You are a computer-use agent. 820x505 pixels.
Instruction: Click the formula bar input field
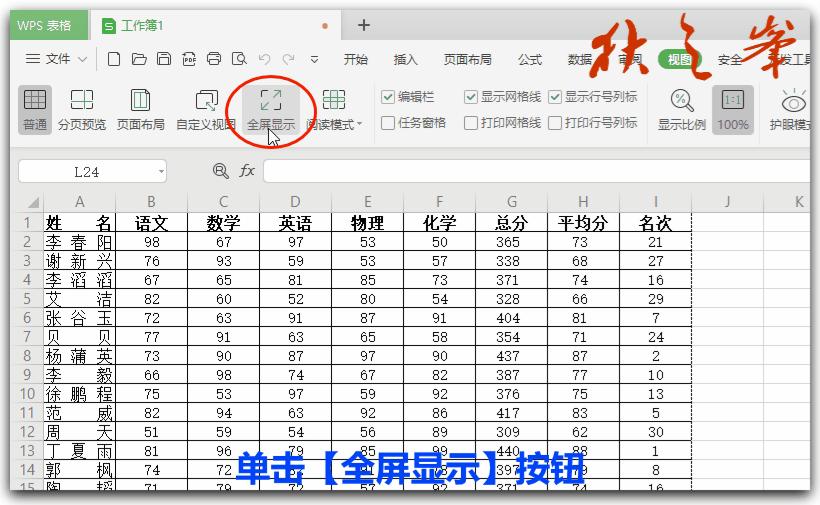(x=537, y=171)
